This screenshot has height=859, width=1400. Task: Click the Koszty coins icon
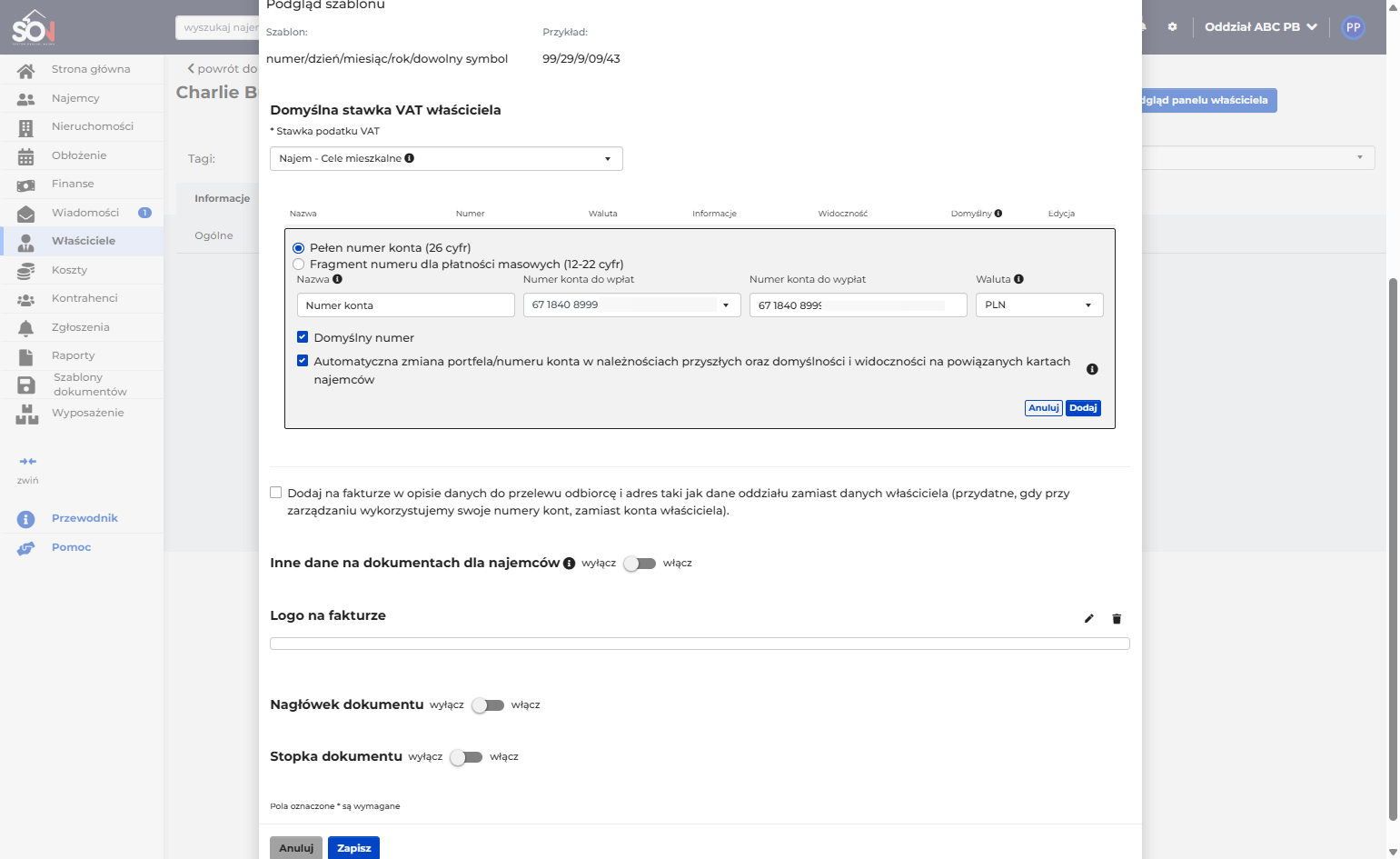point(25,271)
